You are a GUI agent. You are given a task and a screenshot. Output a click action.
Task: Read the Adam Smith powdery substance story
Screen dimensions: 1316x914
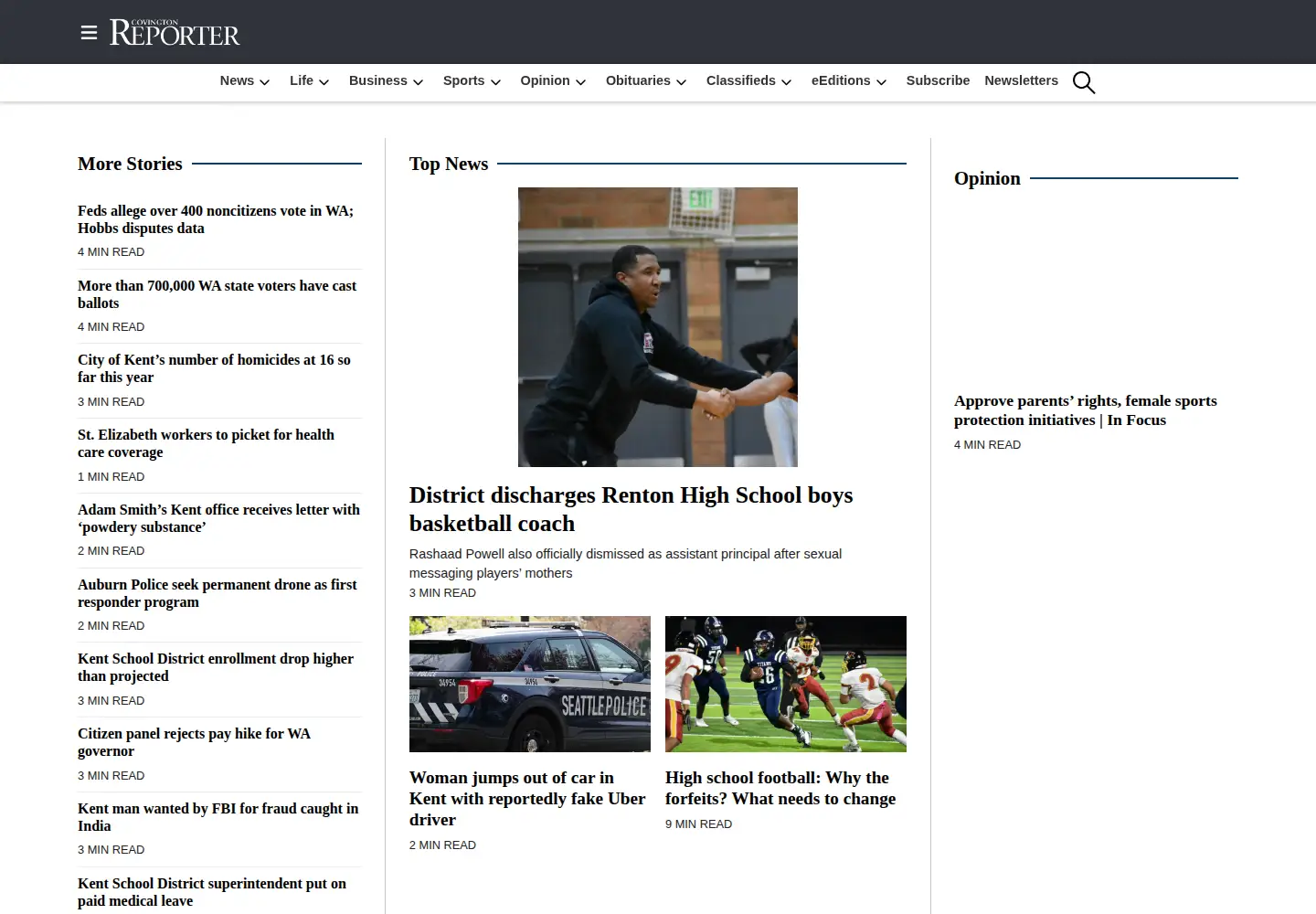pyautogui.click(x=218, y=518)
